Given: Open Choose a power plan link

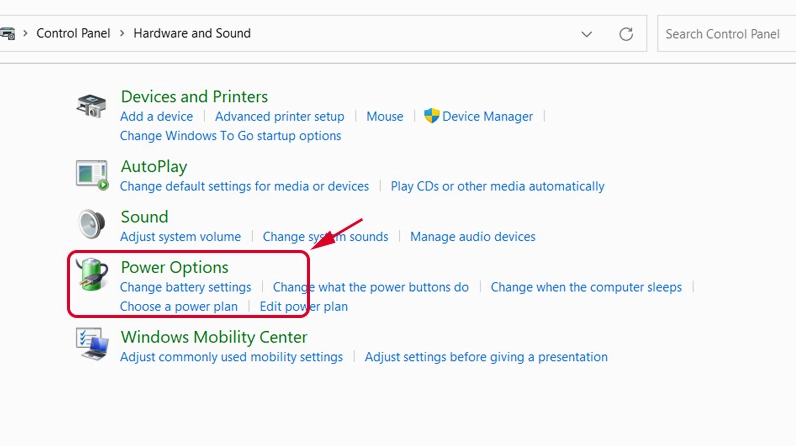Looking at the screenshot, I should tap(179, 307).
